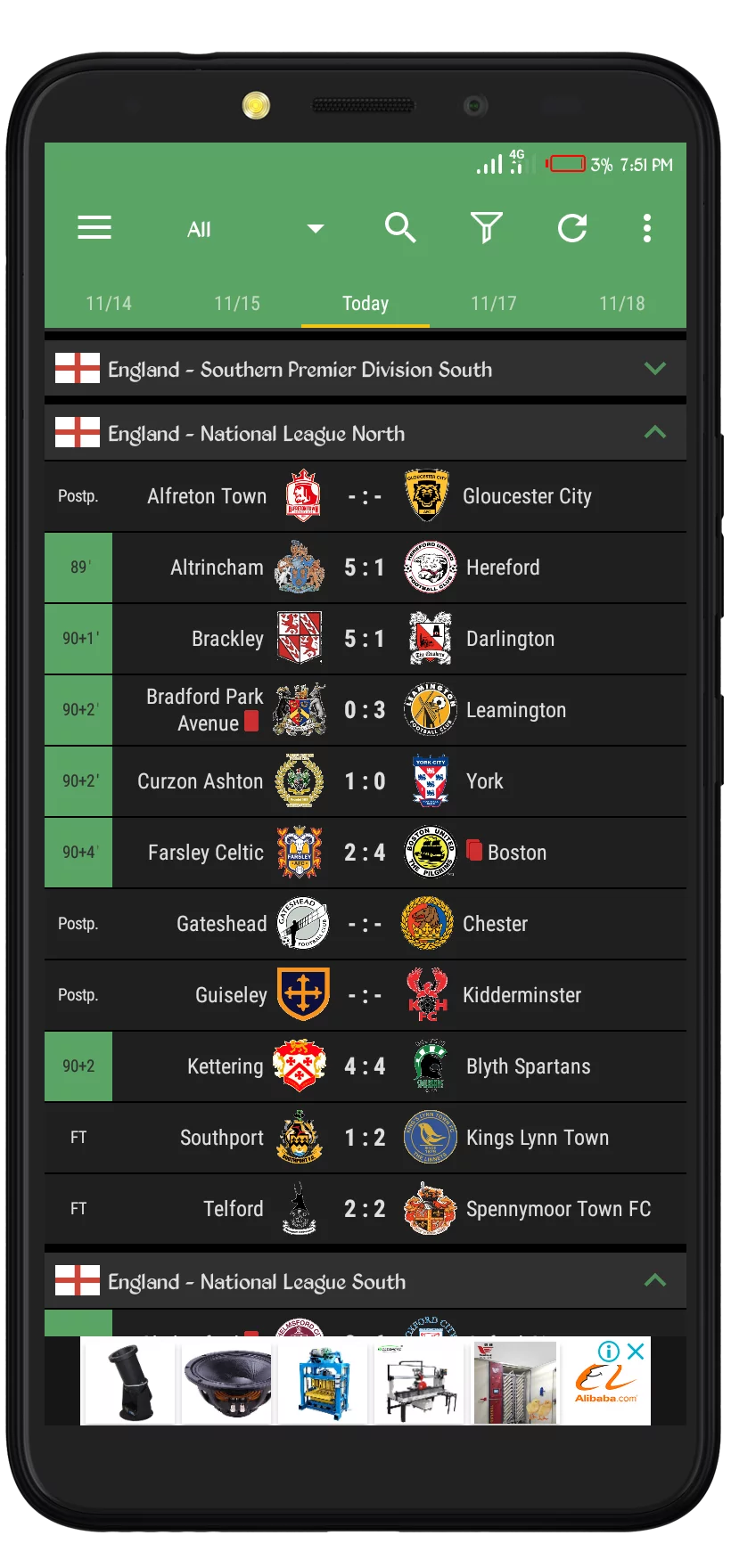
Task: Tap the Kings Lynn Town crest
Action: 431,1138
